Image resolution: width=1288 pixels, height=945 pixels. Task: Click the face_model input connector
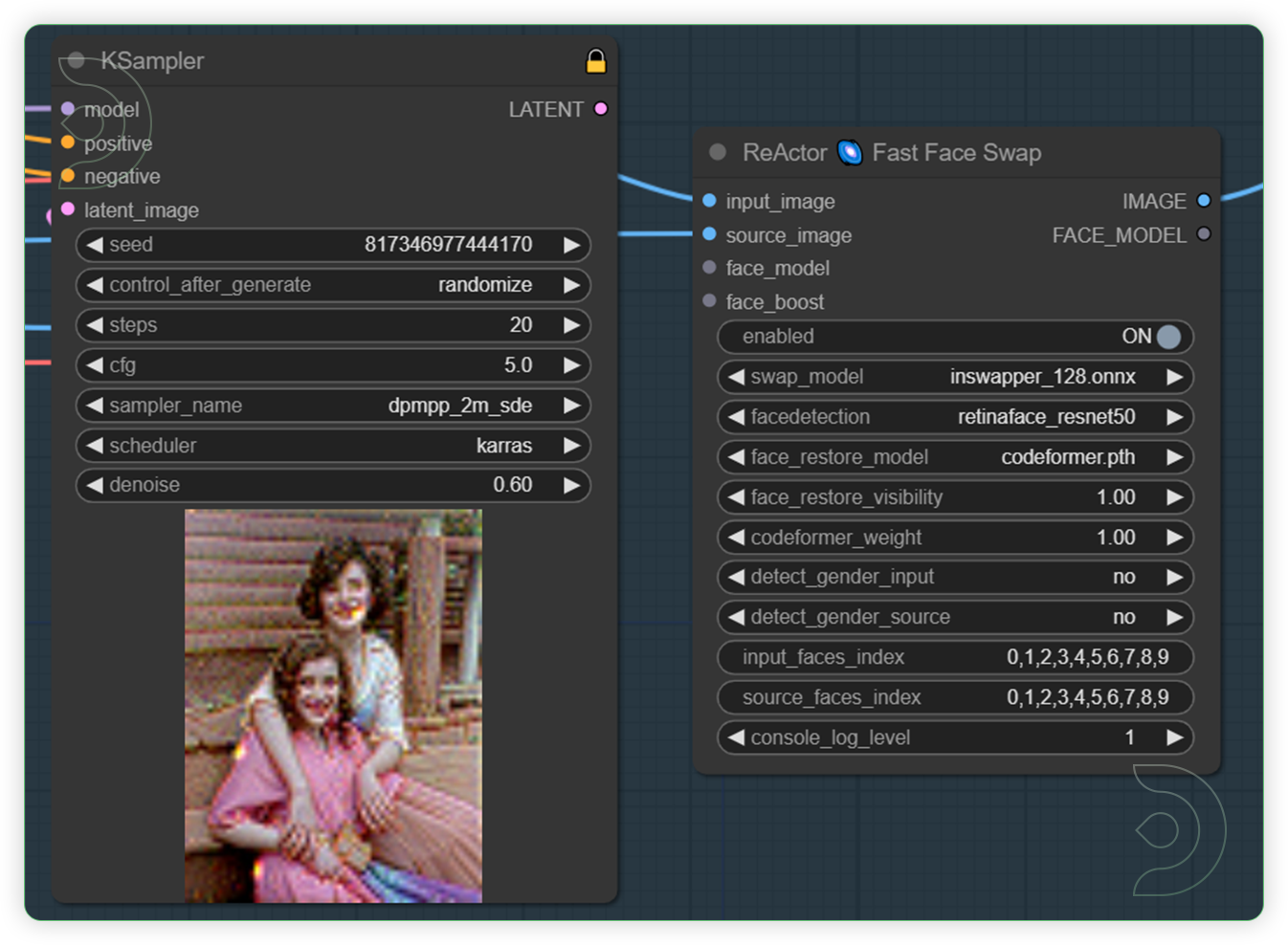pos(709,268)
